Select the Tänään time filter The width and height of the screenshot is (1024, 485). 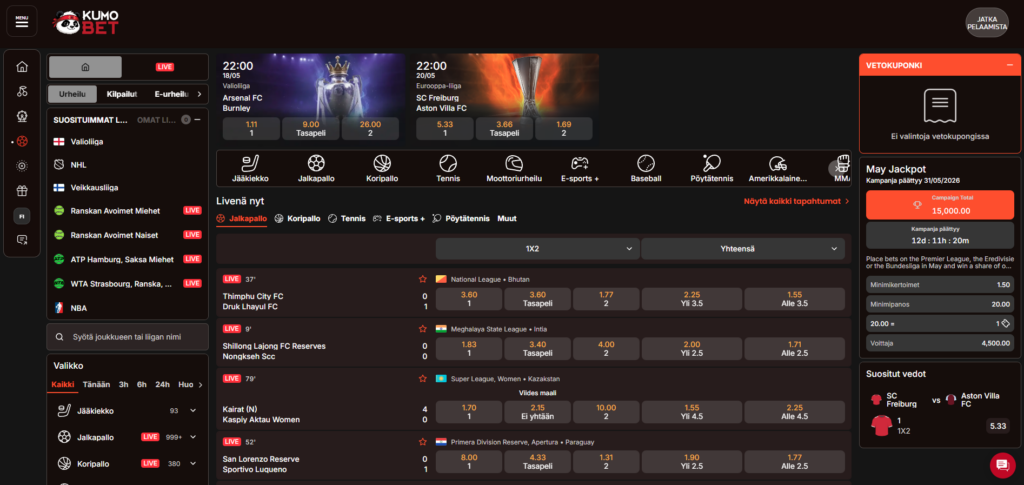(x=97, y=384)
